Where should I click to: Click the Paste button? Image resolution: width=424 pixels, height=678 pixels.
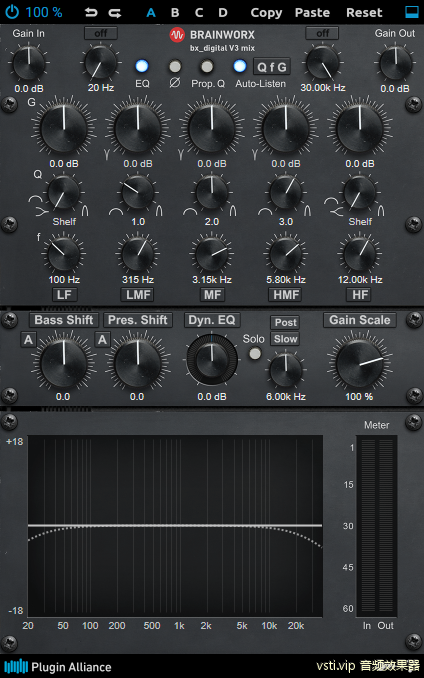(312, 13)
